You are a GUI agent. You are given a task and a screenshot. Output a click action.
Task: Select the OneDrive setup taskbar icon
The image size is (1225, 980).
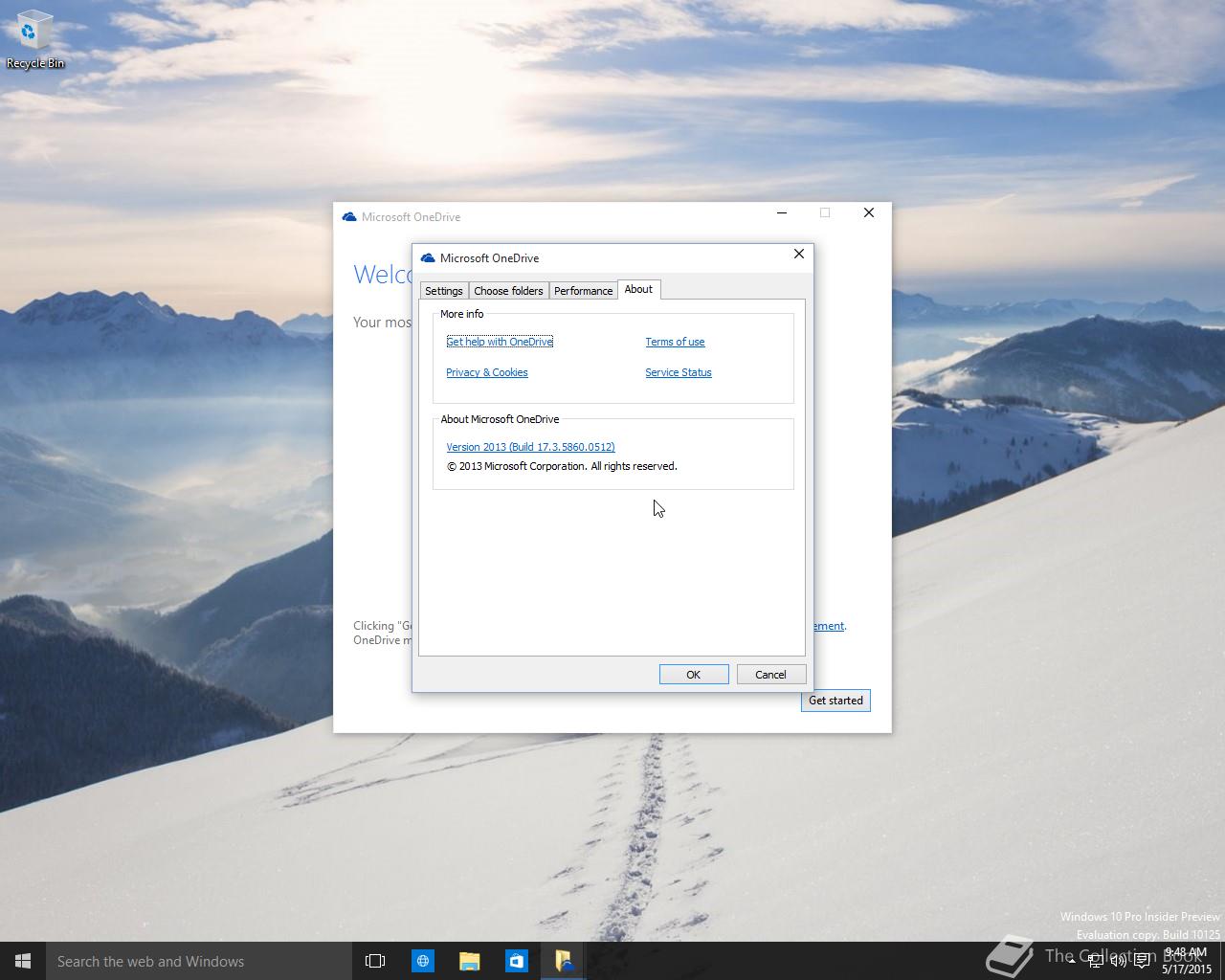click(x=563, y=961)
